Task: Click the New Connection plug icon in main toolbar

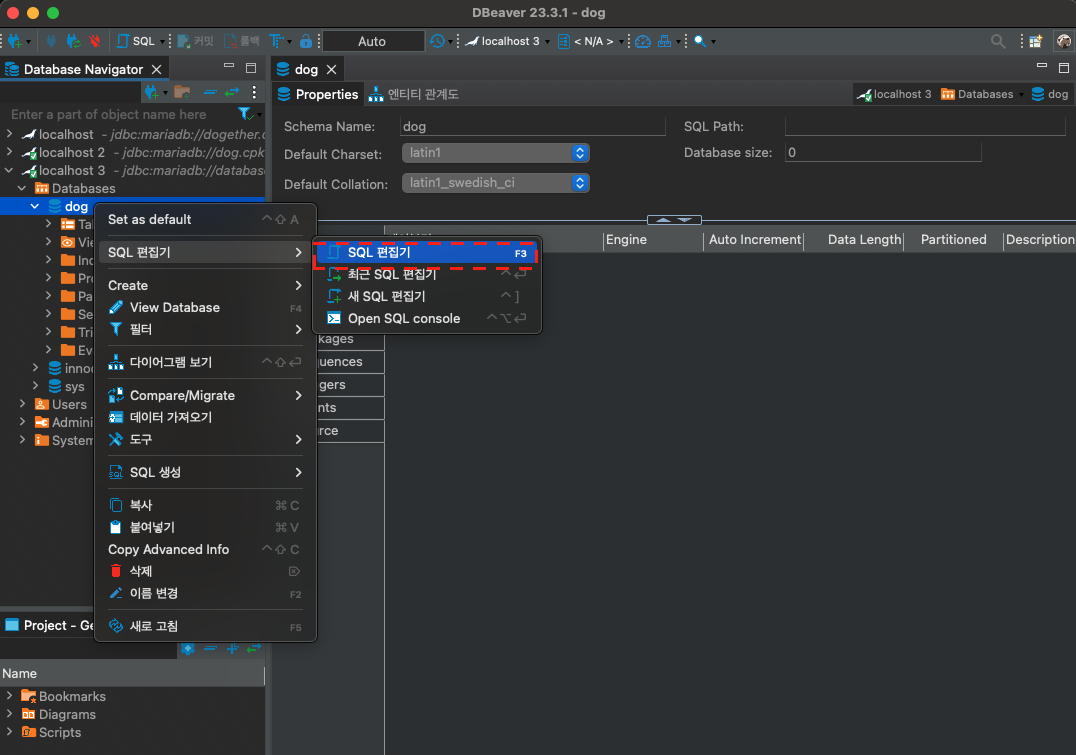Action: click(x=14, y=41)
